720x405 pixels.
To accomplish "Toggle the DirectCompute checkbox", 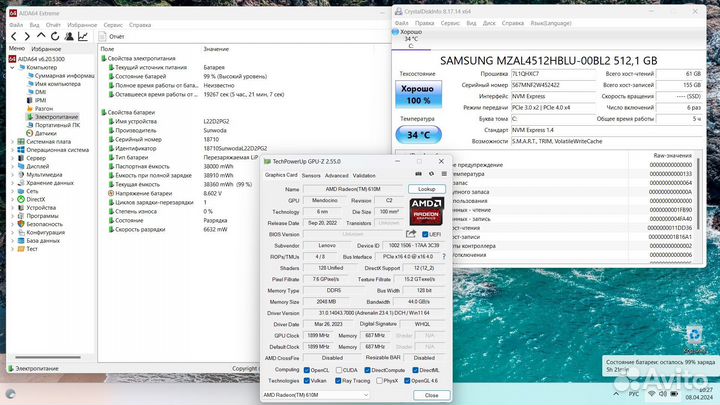I will (367, 370).
